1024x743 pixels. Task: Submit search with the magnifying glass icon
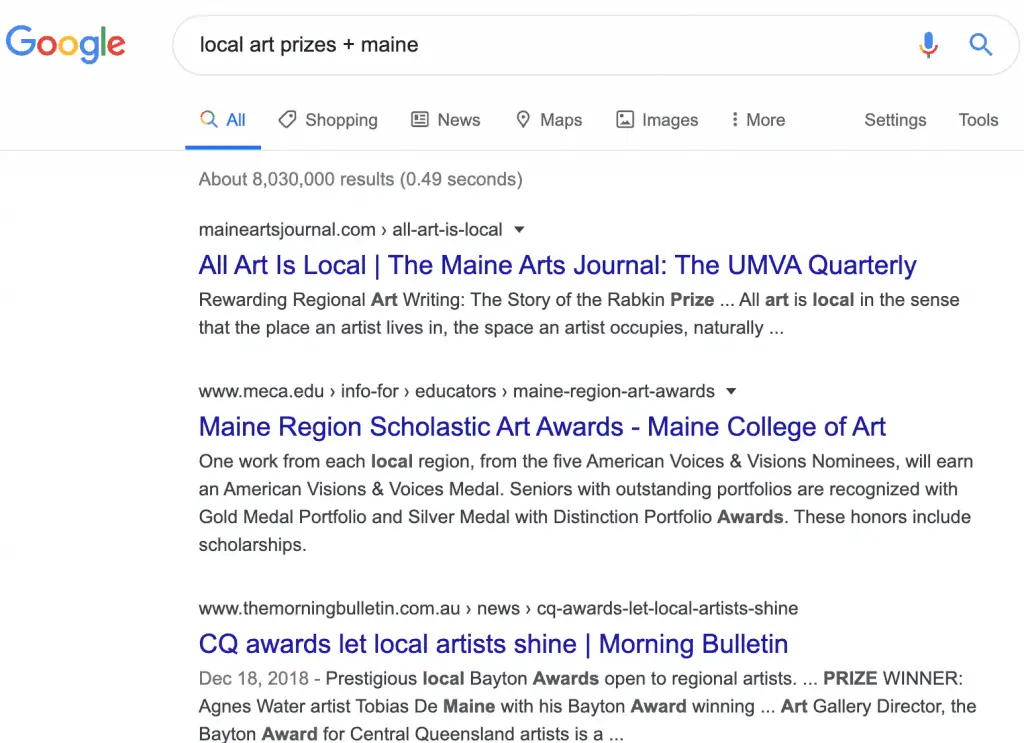[980, 44]
